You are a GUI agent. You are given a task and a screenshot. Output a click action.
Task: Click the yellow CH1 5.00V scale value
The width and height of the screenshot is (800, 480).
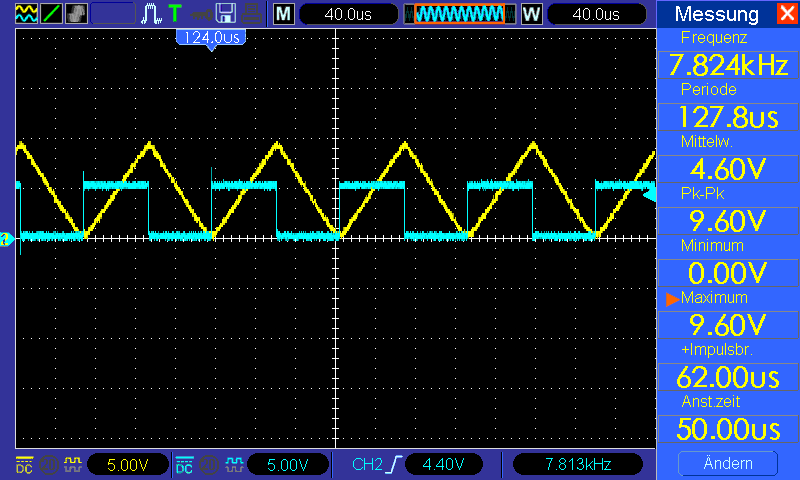128,465
